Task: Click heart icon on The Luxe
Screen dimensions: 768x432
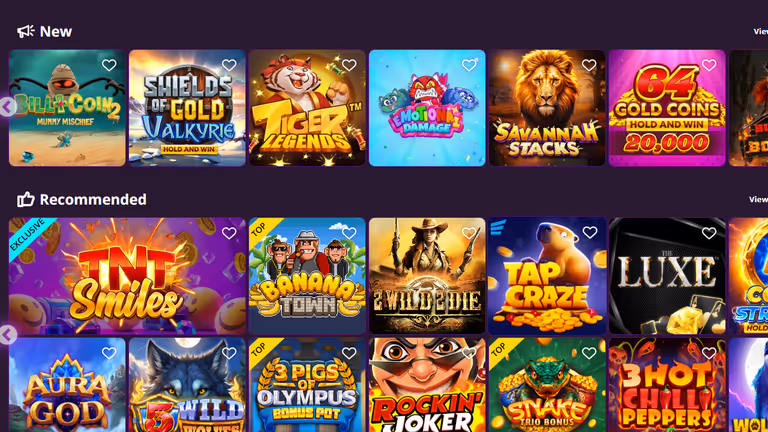Action: click(x=709, y=233)
